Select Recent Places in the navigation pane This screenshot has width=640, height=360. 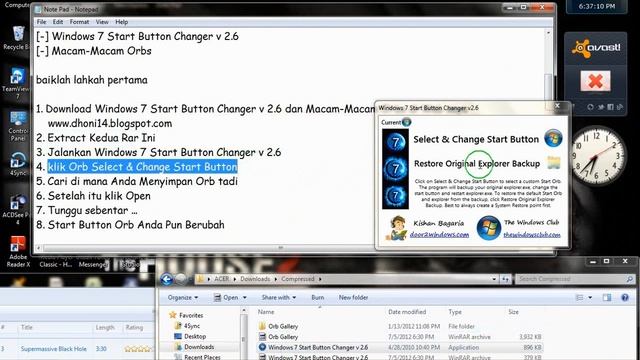coord(202,357)
